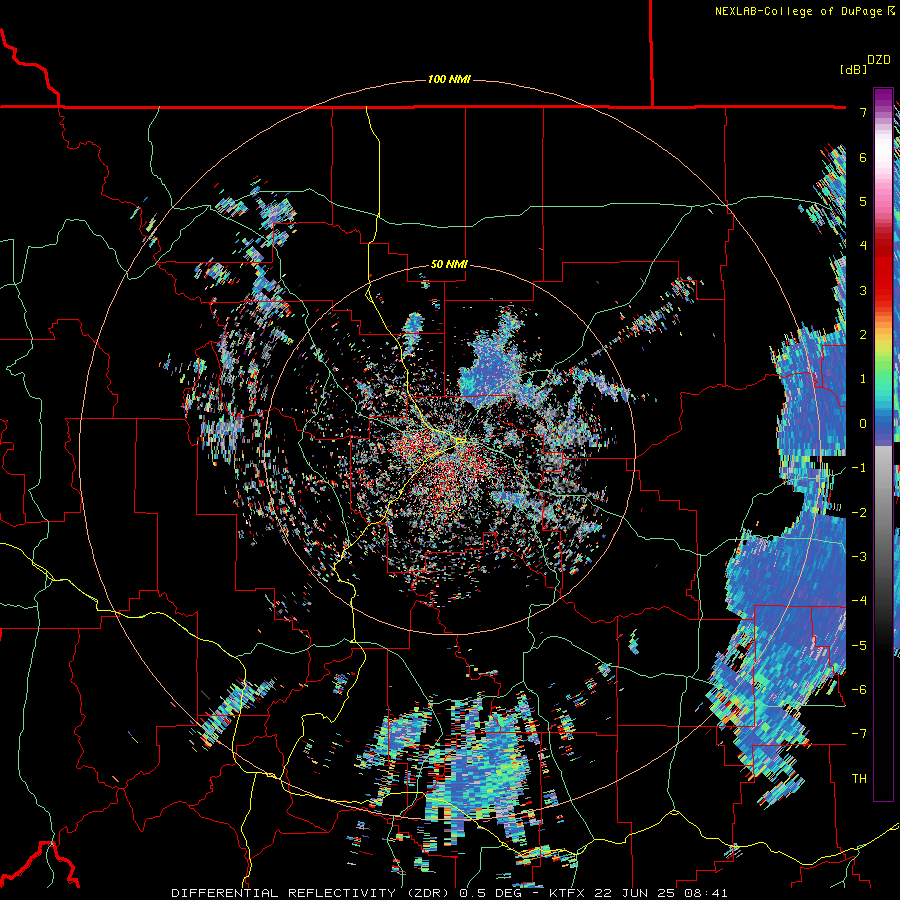900x900 pixels.
Task: Click the '4' value on color scale
Action: pos(863,246)
